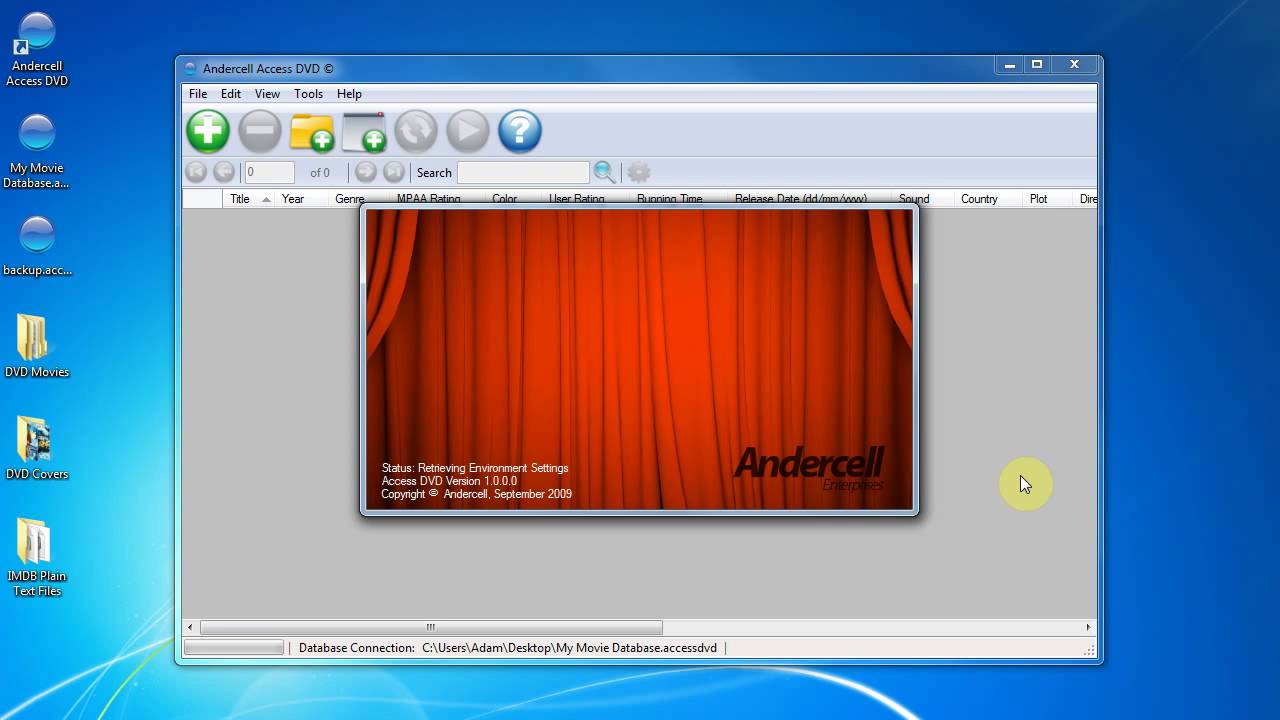Click the window with plus icon
Viewport: 1280px width, 720px height.
click(364, 131)
